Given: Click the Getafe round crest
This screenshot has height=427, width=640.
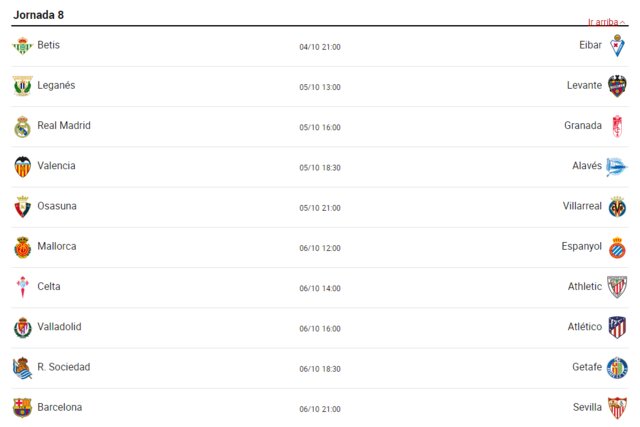Looking at the screenshot, I should coord(617,368).
